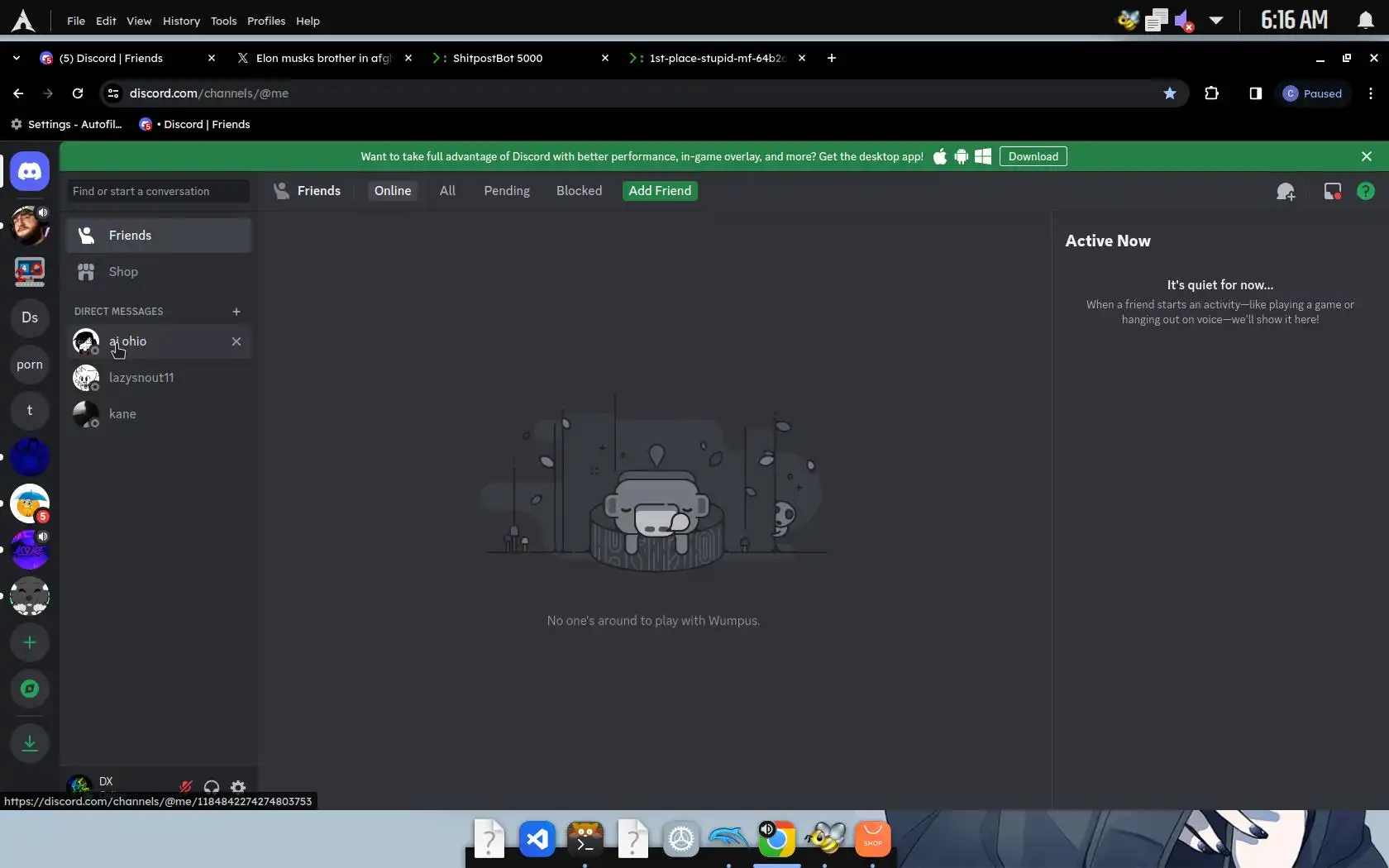Open a new browser tab
This screenshot has height=868, width=1389.
click(832, 58)
